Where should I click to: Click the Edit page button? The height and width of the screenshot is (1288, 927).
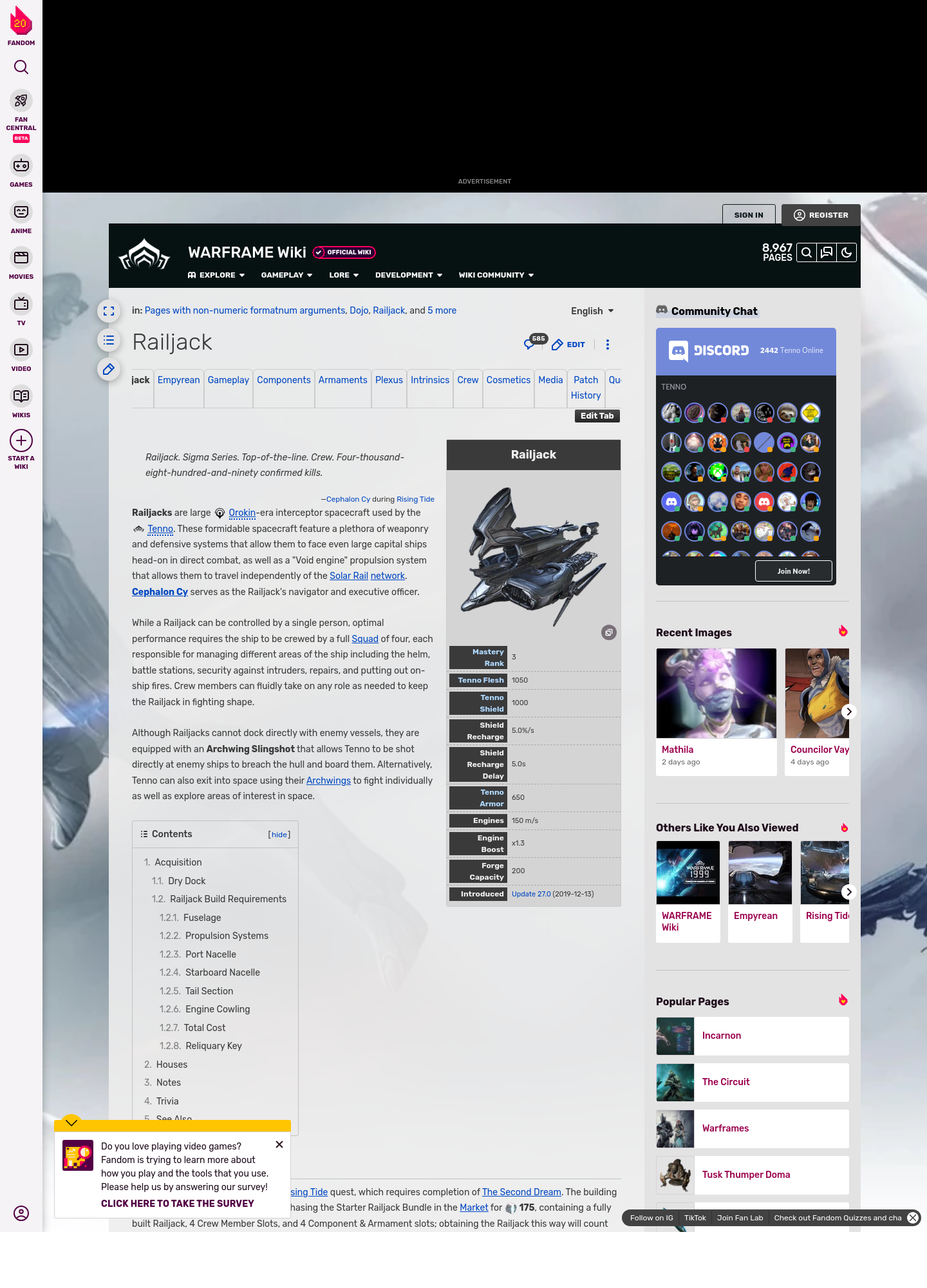tap(568, 345)
